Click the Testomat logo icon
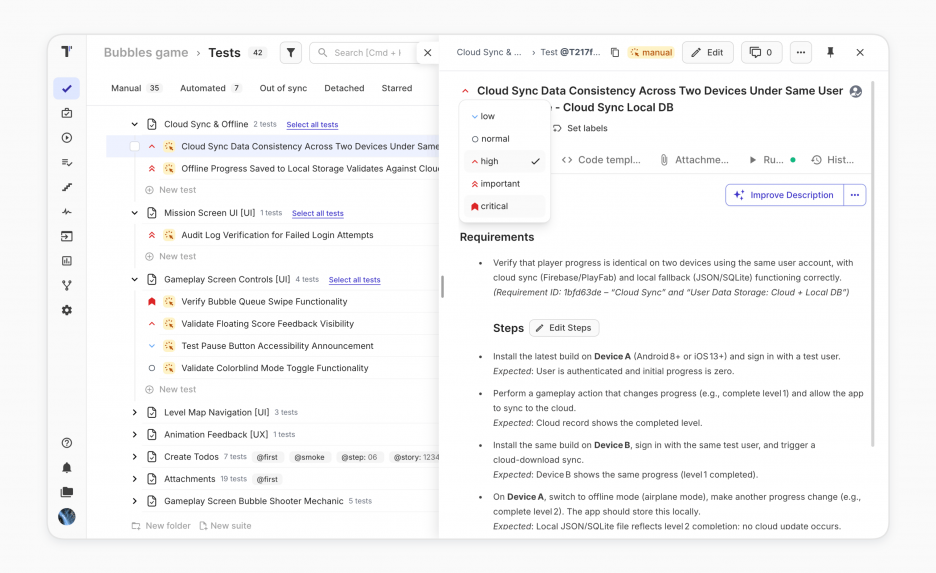The height and width of the screenshot is (573, 936). click(x=67, y=52)
